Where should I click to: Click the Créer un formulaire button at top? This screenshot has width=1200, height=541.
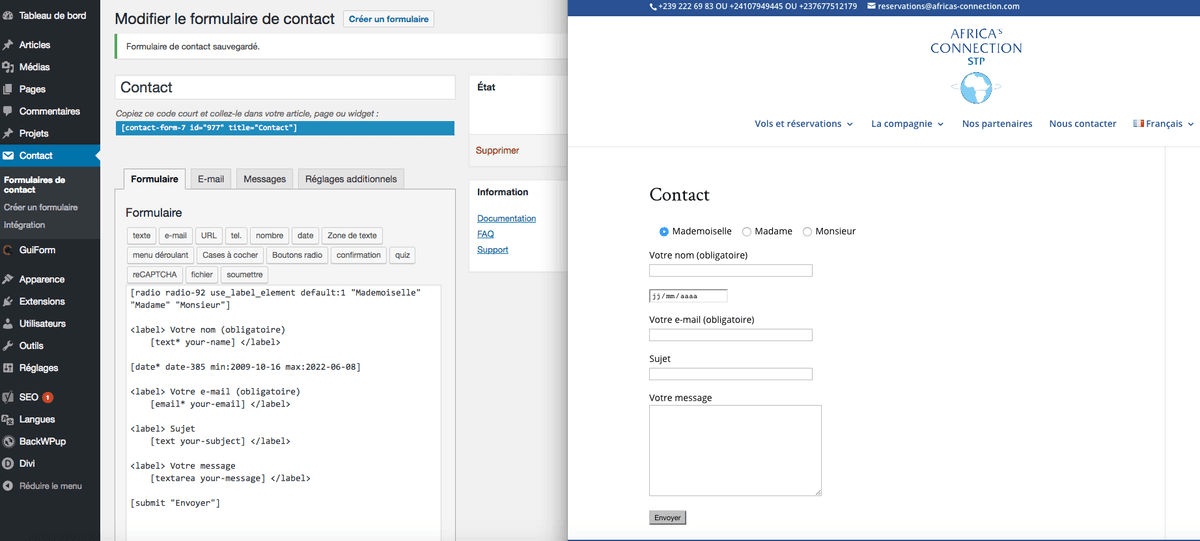coord(389,19)
